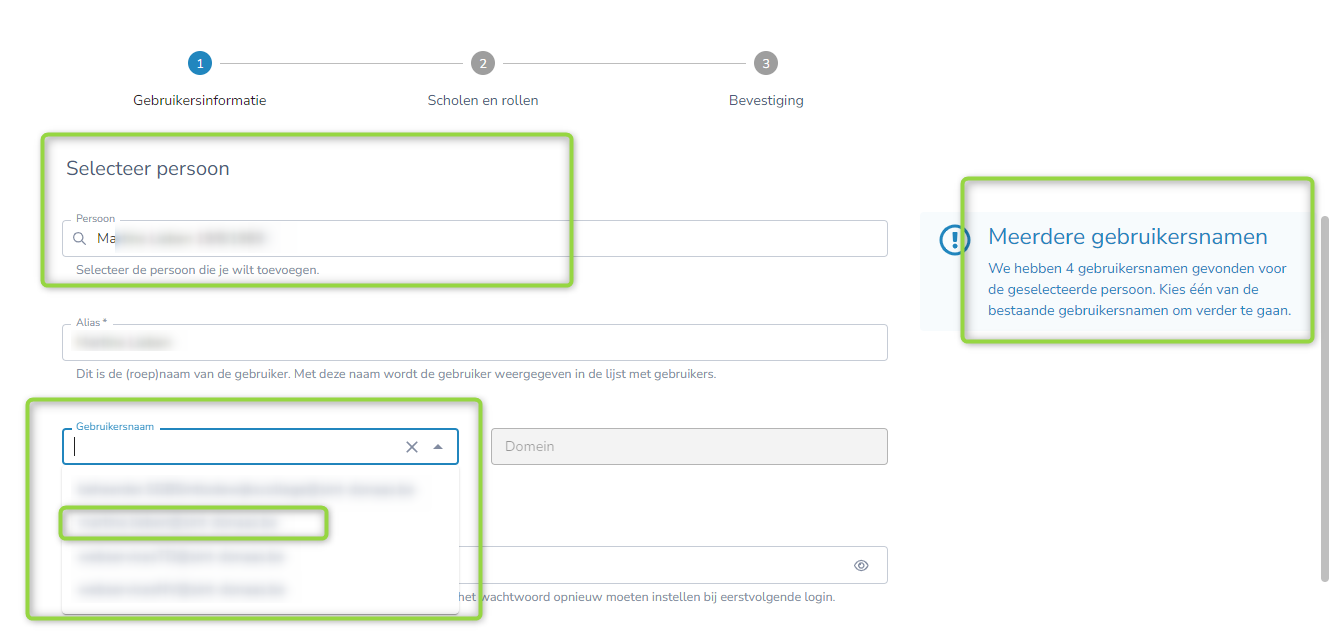Click the vertical scrollbar on the right
1340x635 pixels.
1325,400
